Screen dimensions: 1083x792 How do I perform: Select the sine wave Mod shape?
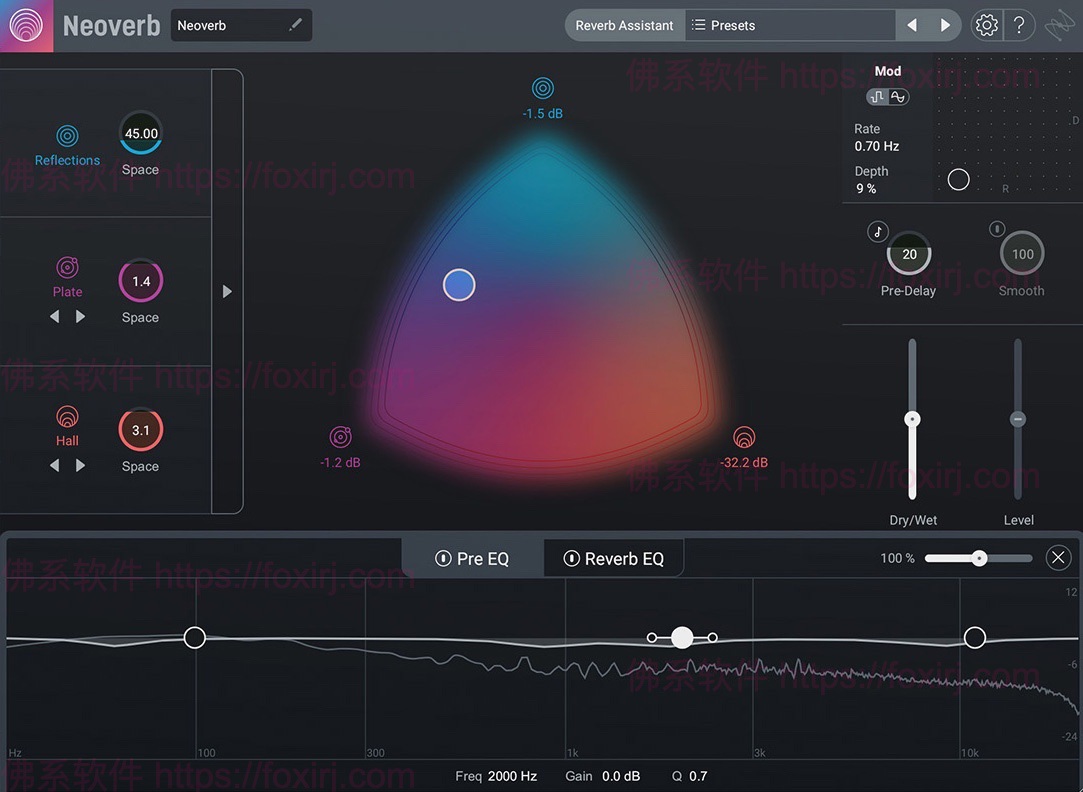click(897, 96)
